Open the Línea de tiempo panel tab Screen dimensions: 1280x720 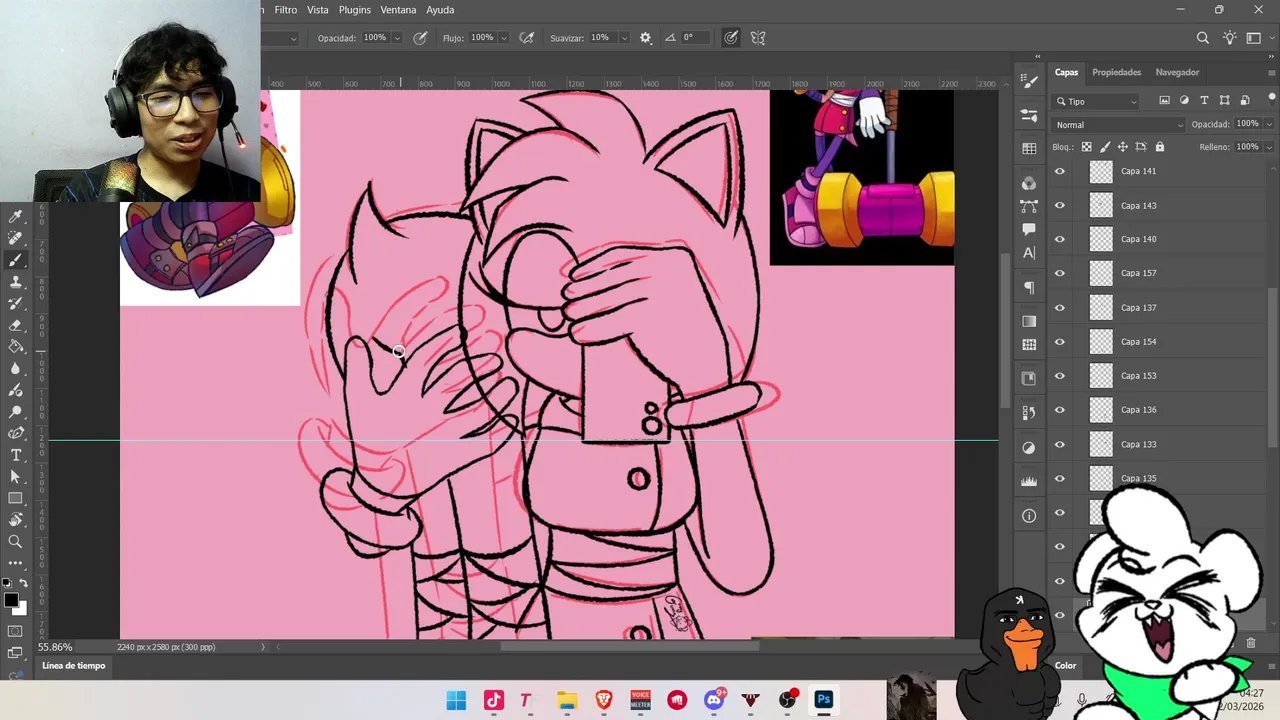coord(73,666)
